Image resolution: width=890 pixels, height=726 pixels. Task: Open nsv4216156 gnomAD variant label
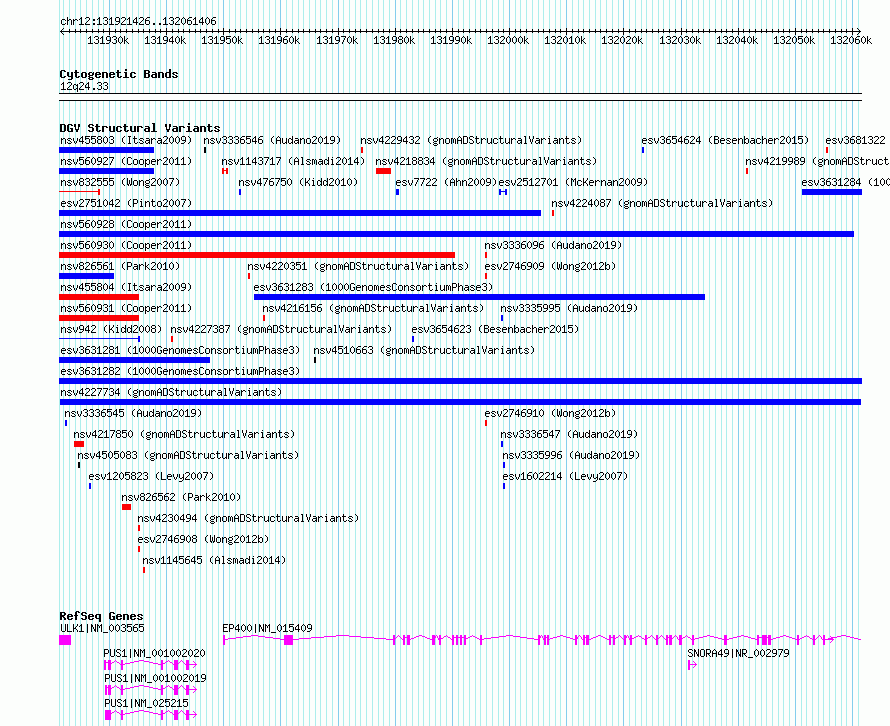click(x=373, y=308)
